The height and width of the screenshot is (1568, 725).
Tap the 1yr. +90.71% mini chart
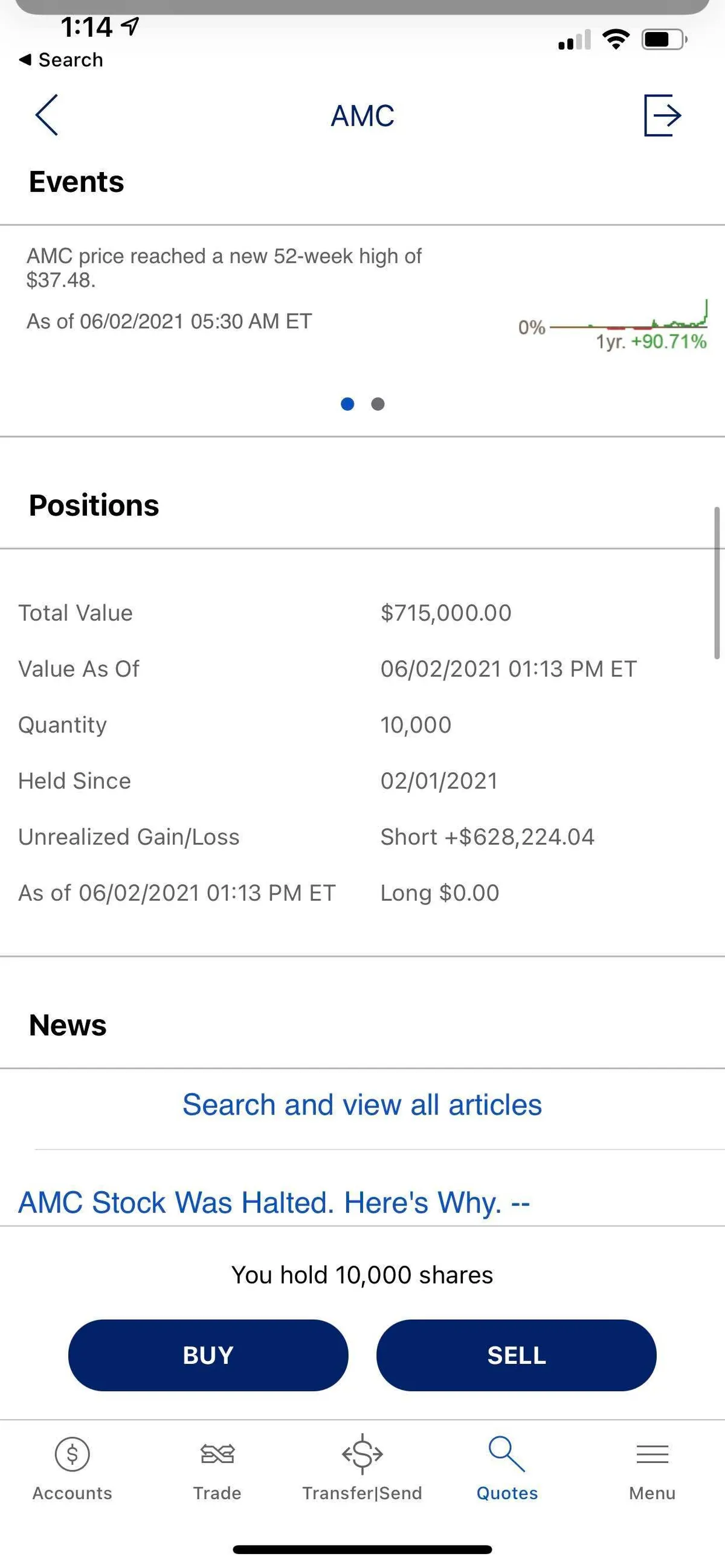tap(628, 325)
